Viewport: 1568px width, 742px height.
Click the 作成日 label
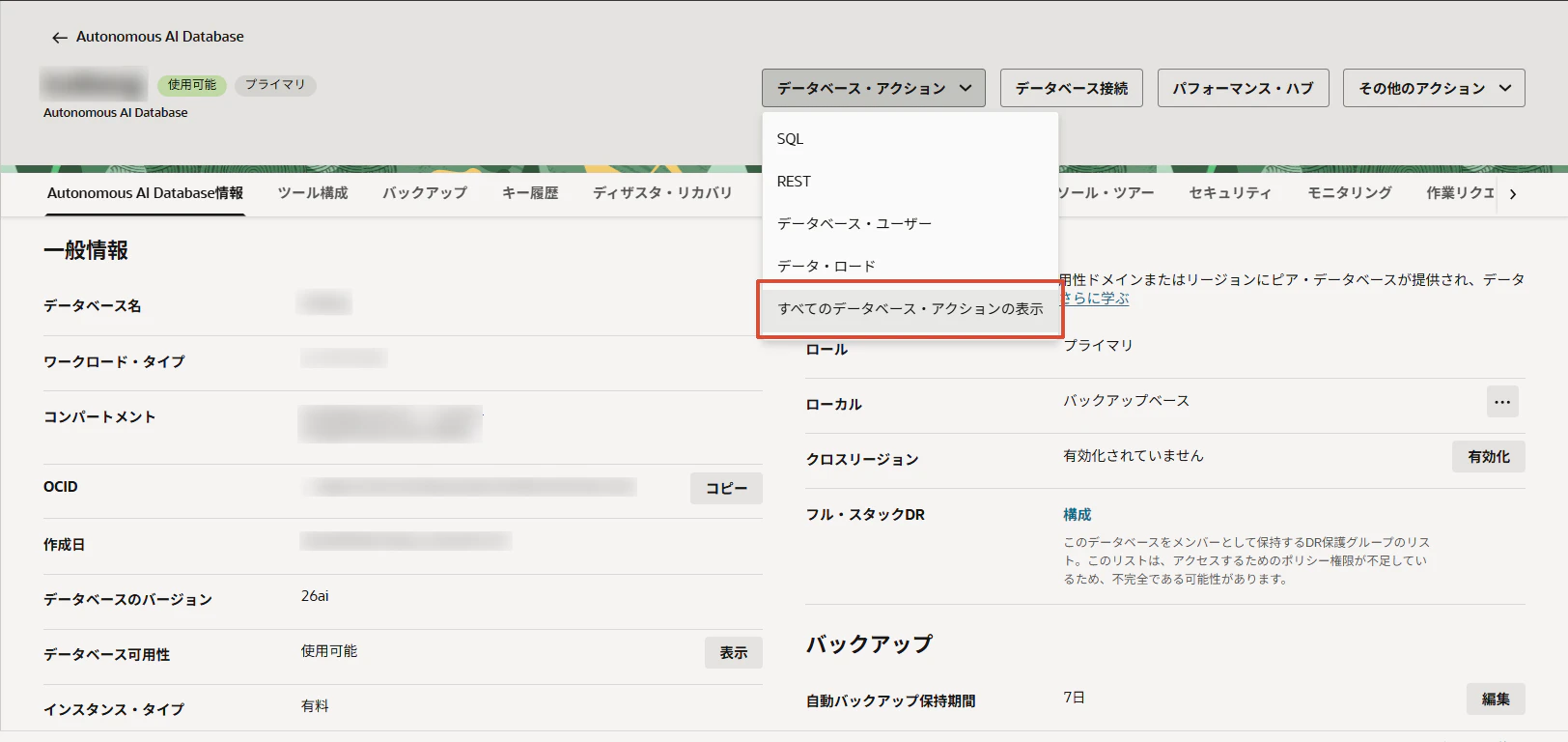click(x=64, y=545)
